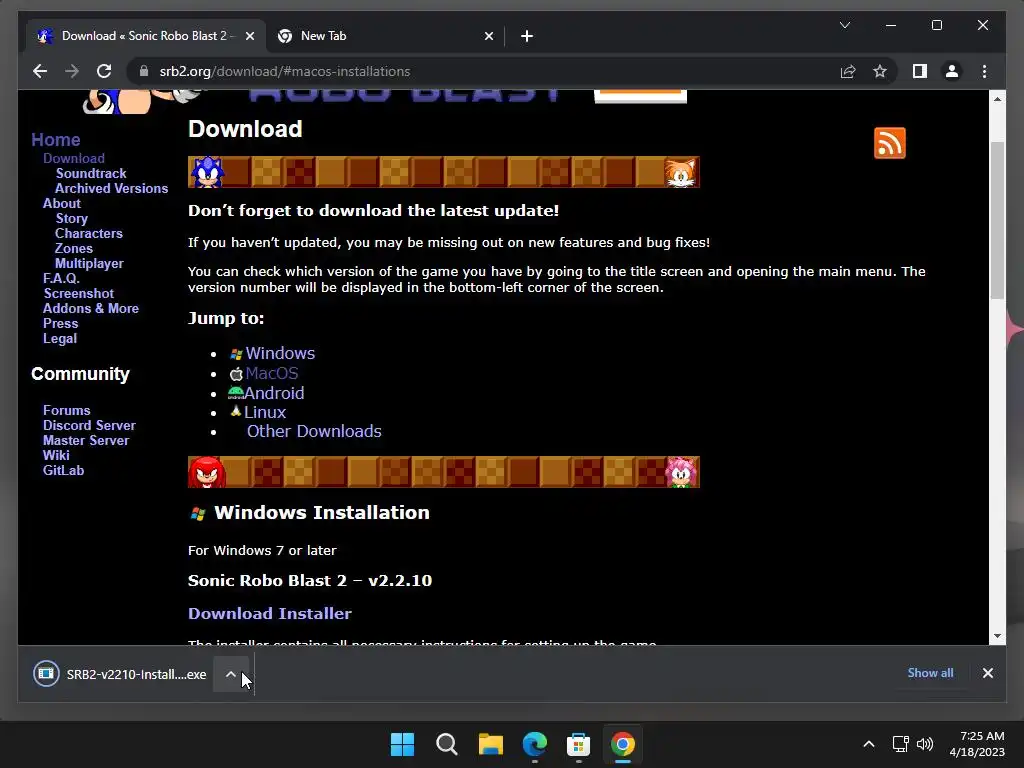Screen dimensions: 1024x768
Task: Launch Microsoft Edge from taskbar
Action: [535, 744]
